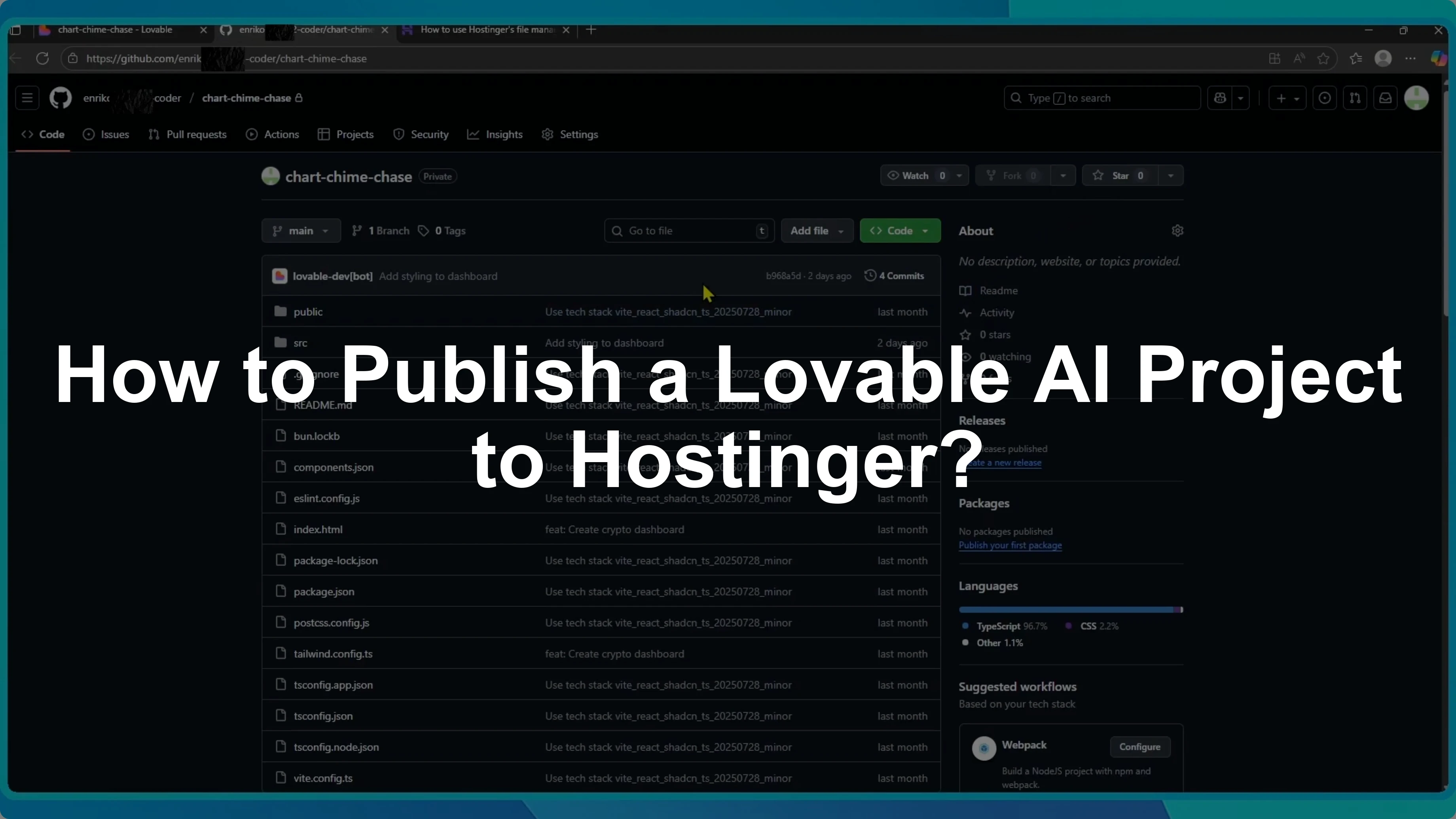Click the Languages usage bar

1071,610
